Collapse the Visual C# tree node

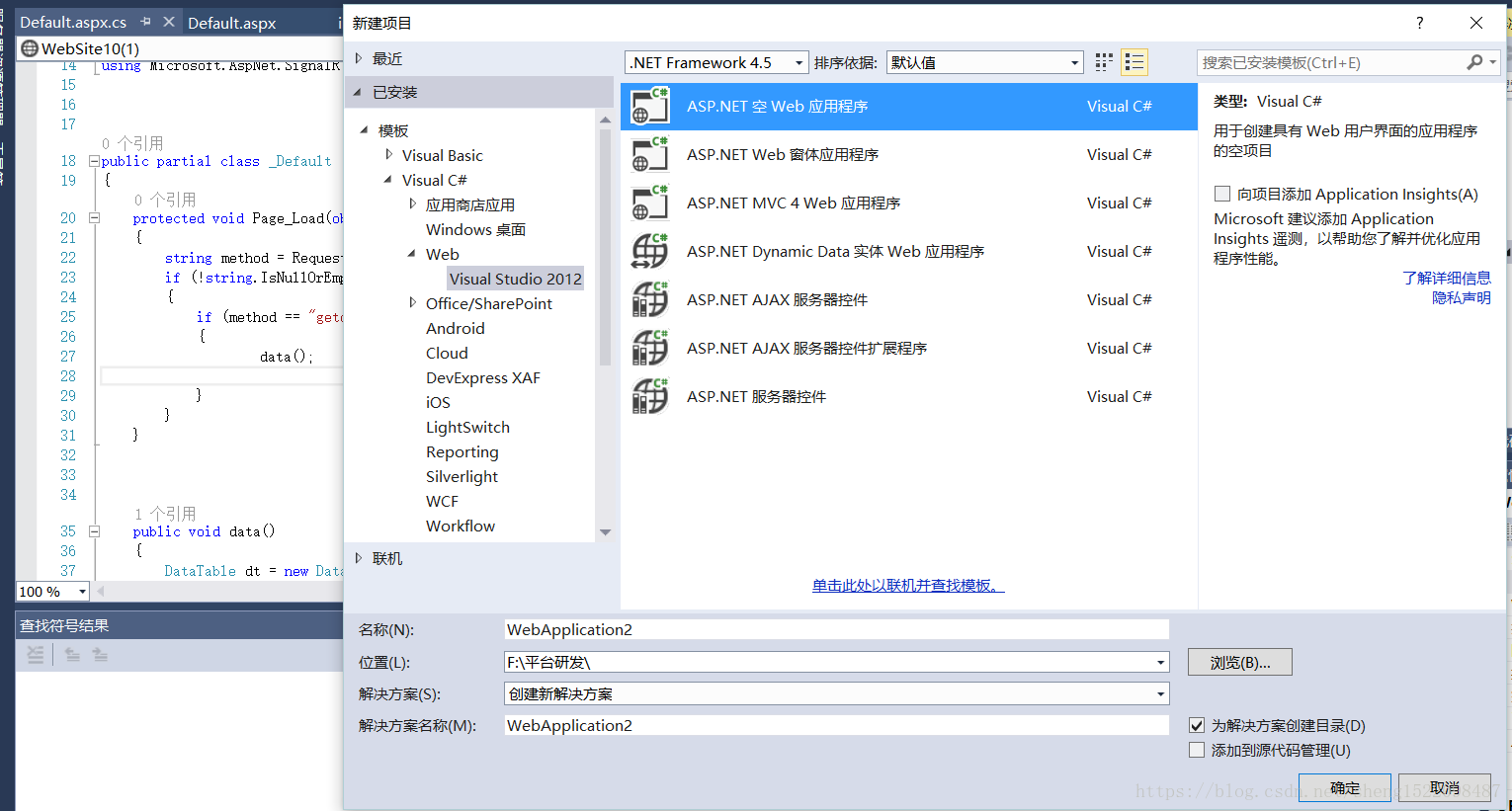point(387,180)
